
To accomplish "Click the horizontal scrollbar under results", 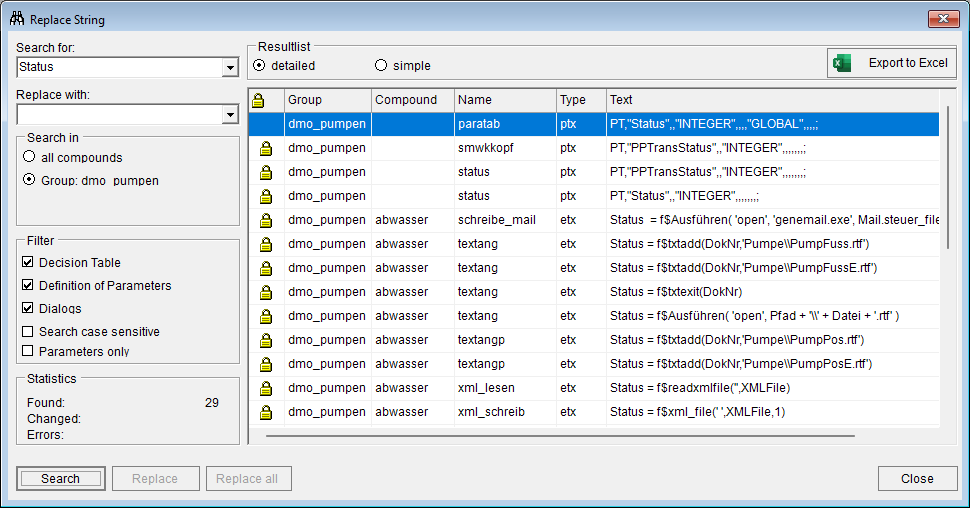I will coord(560,435).
